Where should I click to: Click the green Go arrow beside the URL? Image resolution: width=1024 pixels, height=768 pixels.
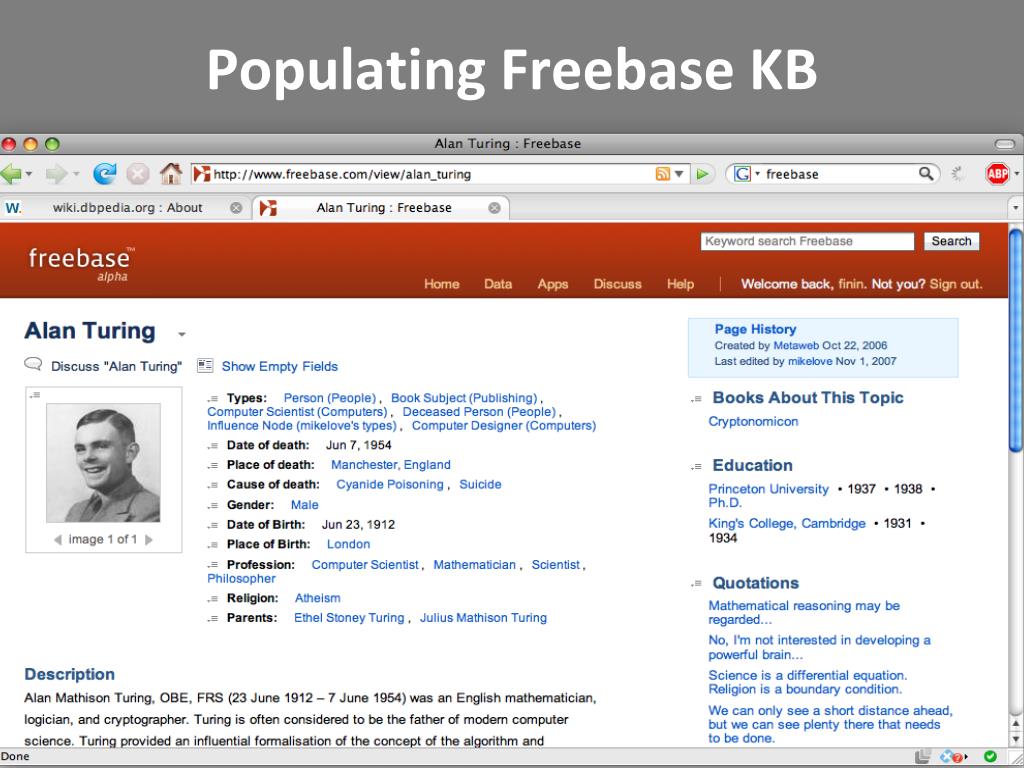tap(703, 174)
